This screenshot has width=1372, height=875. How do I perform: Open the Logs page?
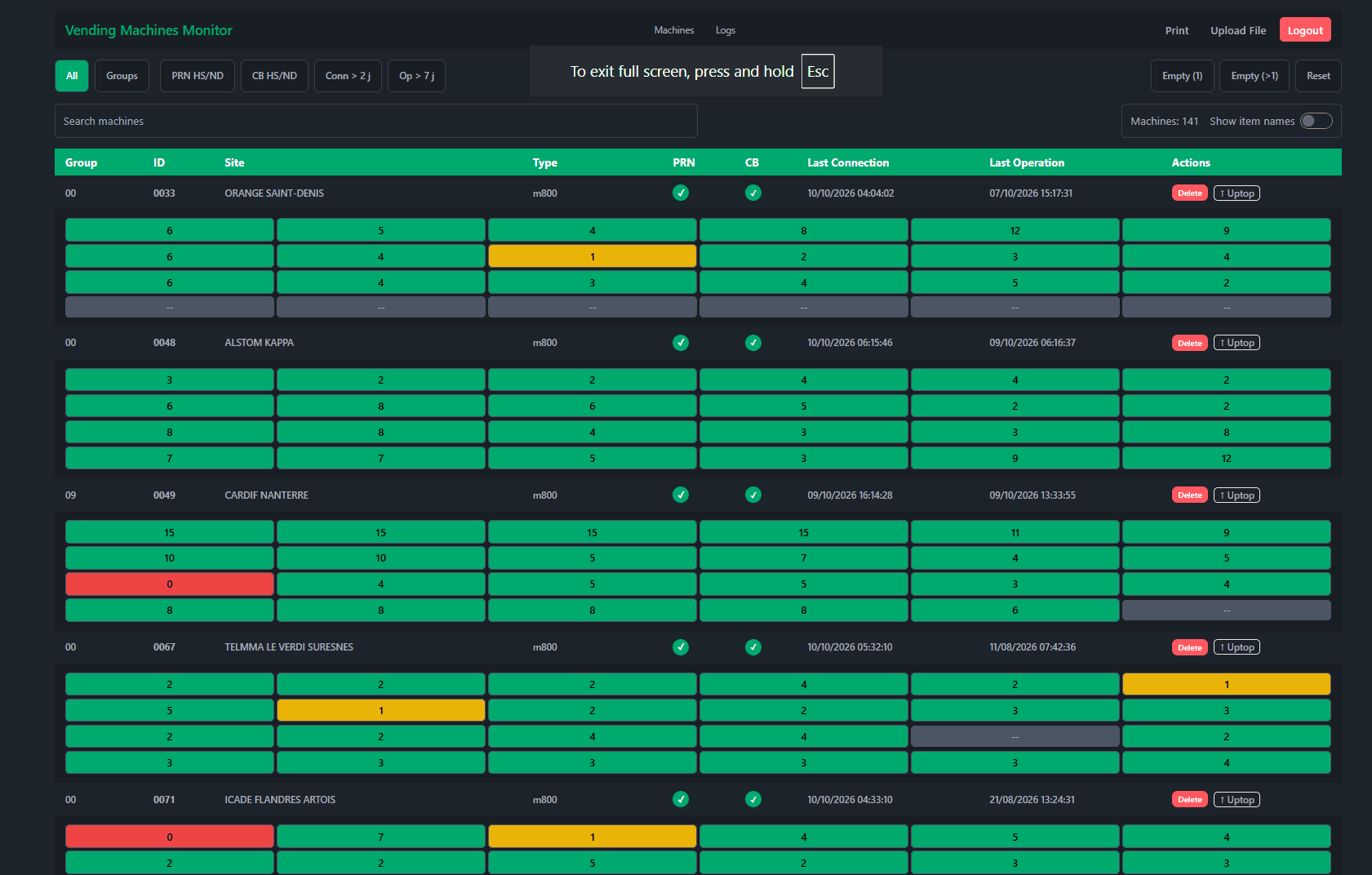click(x=726, y=30)
